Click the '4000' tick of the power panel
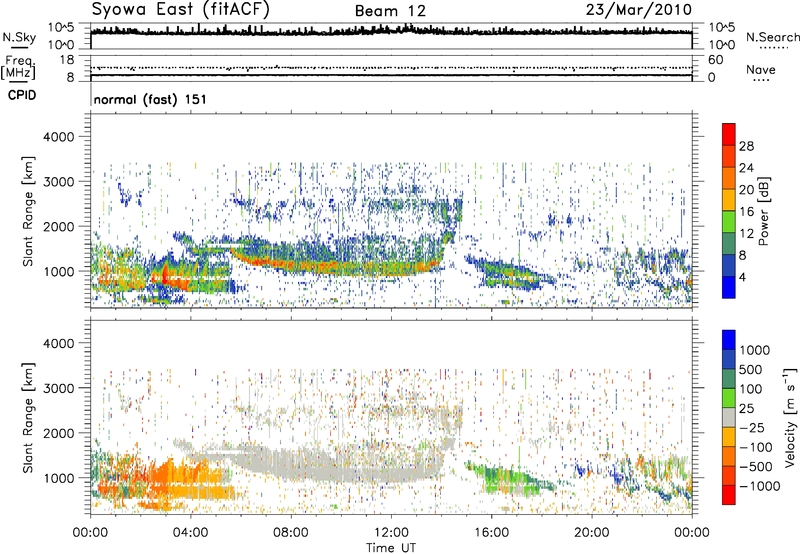Screen dimensions: 800x554 (58, 137)
